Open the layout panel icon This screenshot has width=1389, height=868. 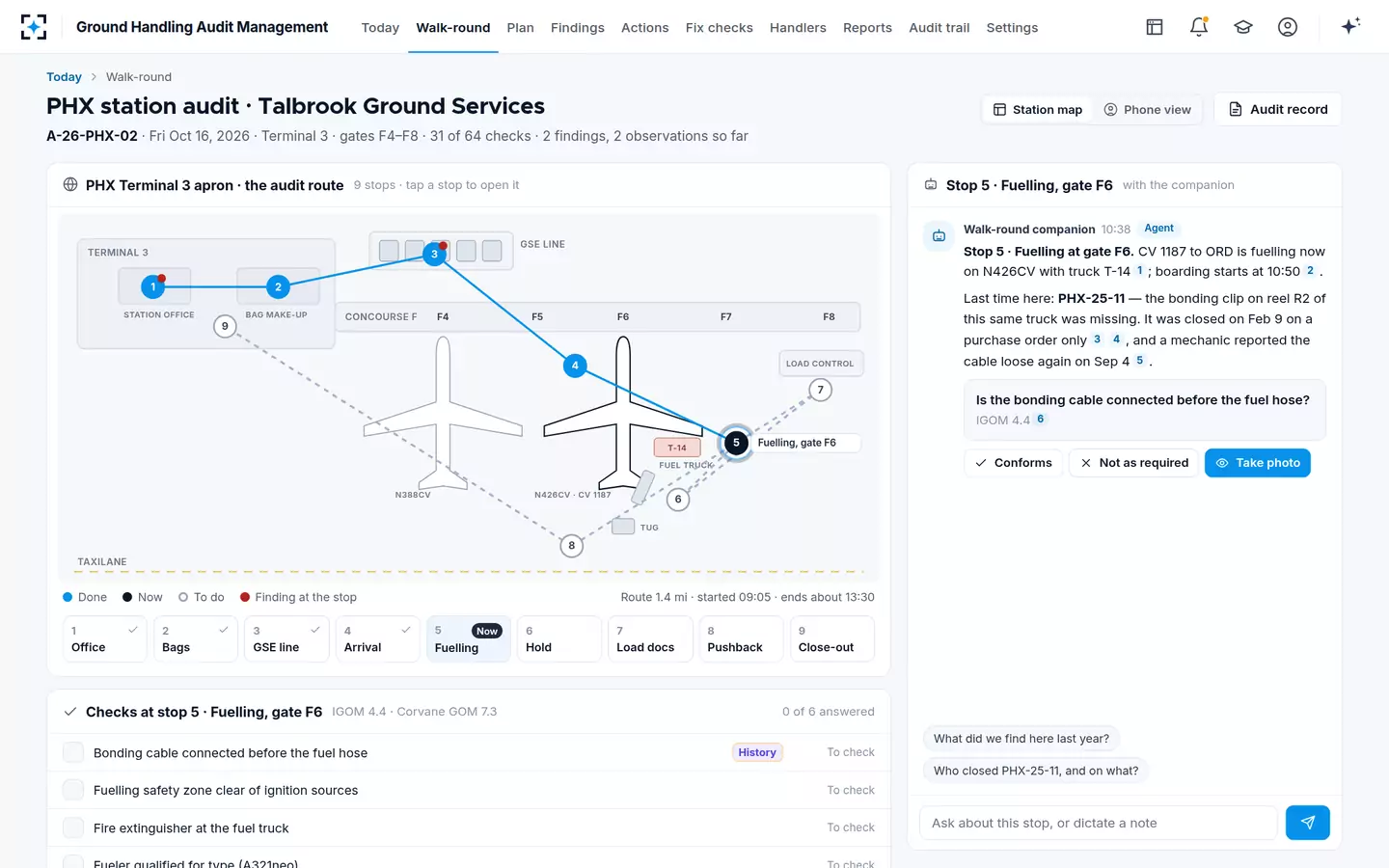coord(1155,27)
